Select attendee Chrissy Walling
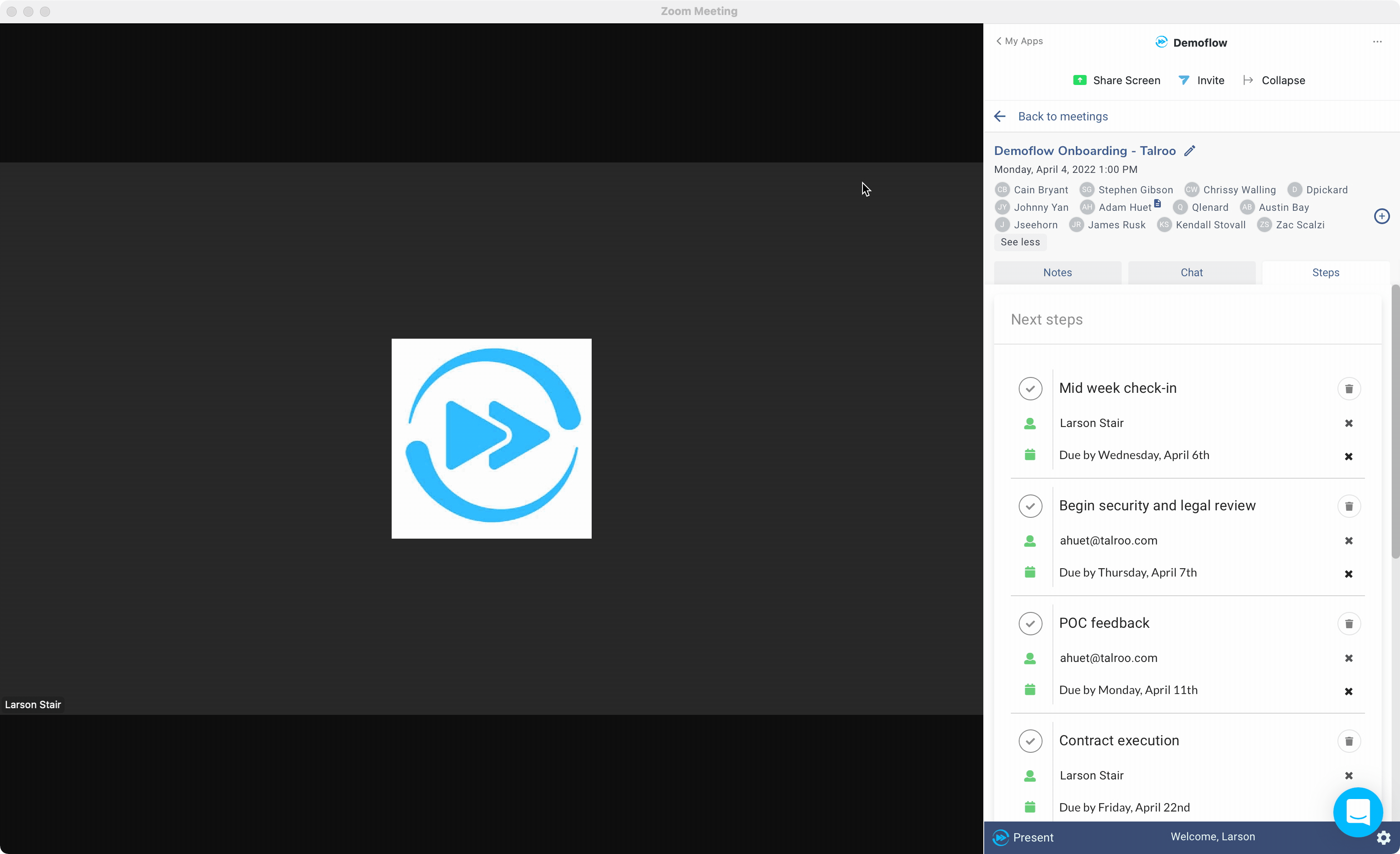 point(1230,190)
